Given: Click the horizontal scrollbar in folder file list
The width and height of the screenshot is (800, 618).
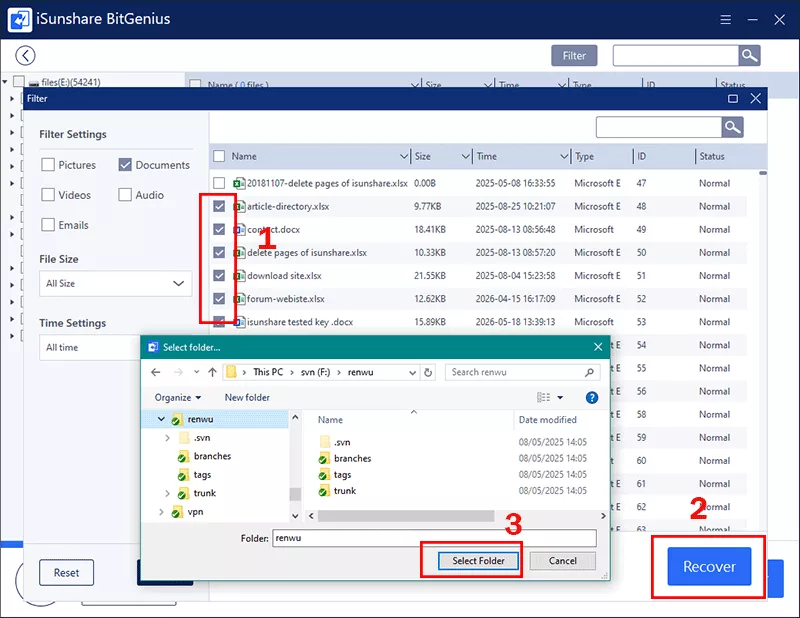Looking at the screenshot, I should click(406, 516).
